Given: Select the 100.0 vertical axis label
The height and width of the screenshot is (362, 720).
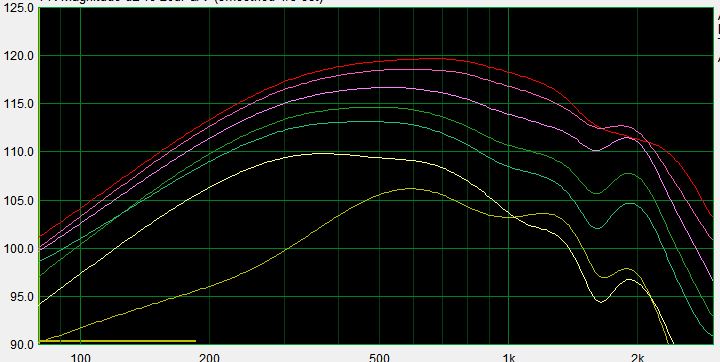Looking at the screenshot, I should (x=19, y=249).
